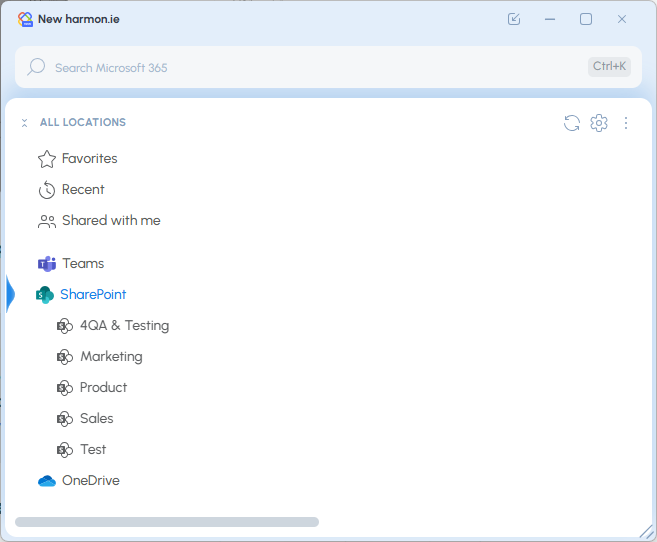The height and width of the screenshot is (542, 657).
Task: Close the harmon.ie window
Action: [622, 19]
